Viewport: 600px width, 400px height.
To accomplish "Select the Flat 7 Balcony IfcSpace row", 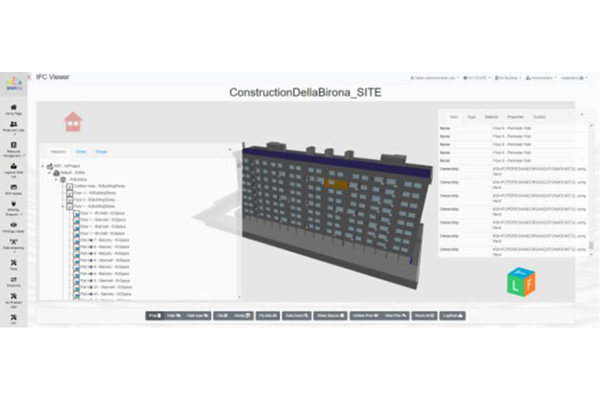I will coord(105,240).
